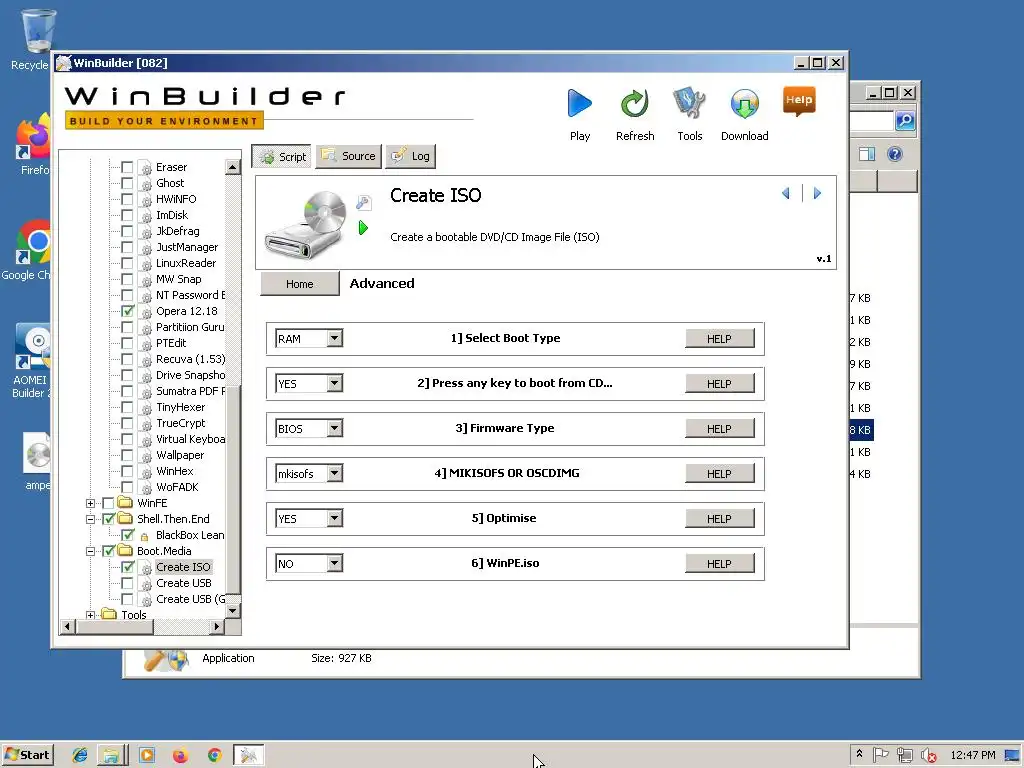The width and height of the screenshot is (1024, 768).
Task: Click HELP for Firmware Type
Action: click(719, 429)
